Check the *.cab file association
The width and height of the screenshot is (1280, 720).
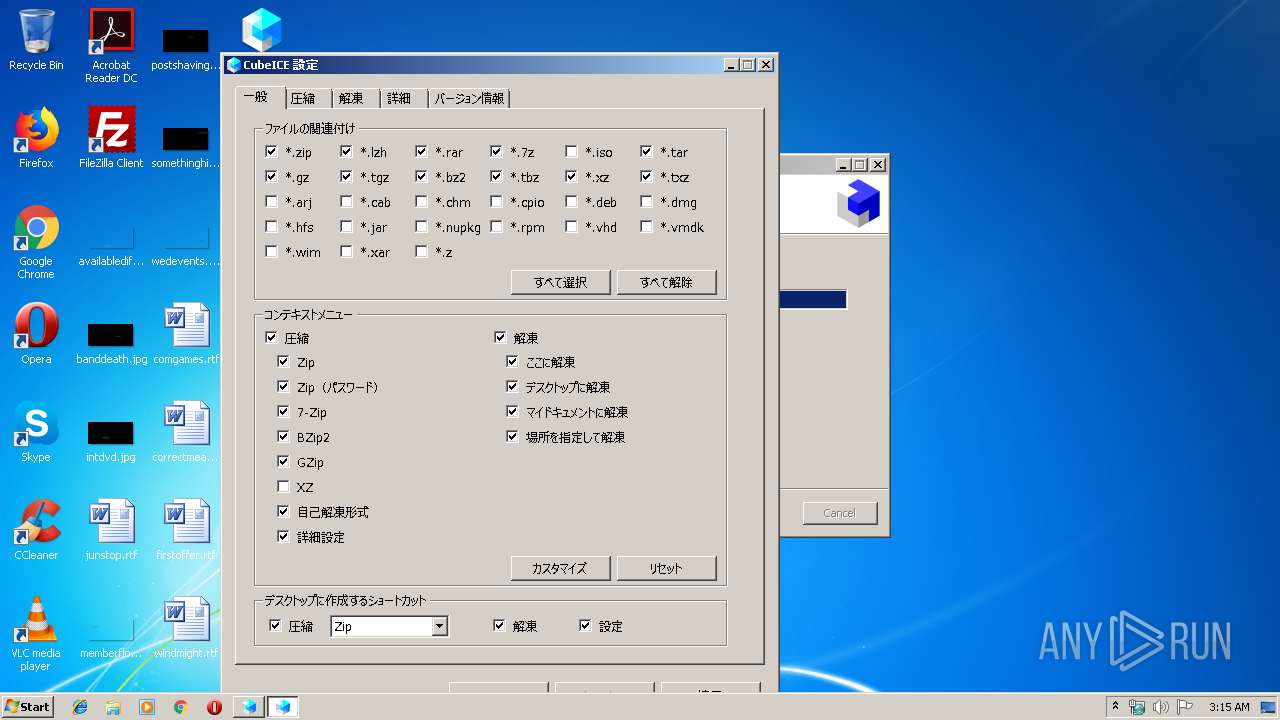click(x=346, y=202)
